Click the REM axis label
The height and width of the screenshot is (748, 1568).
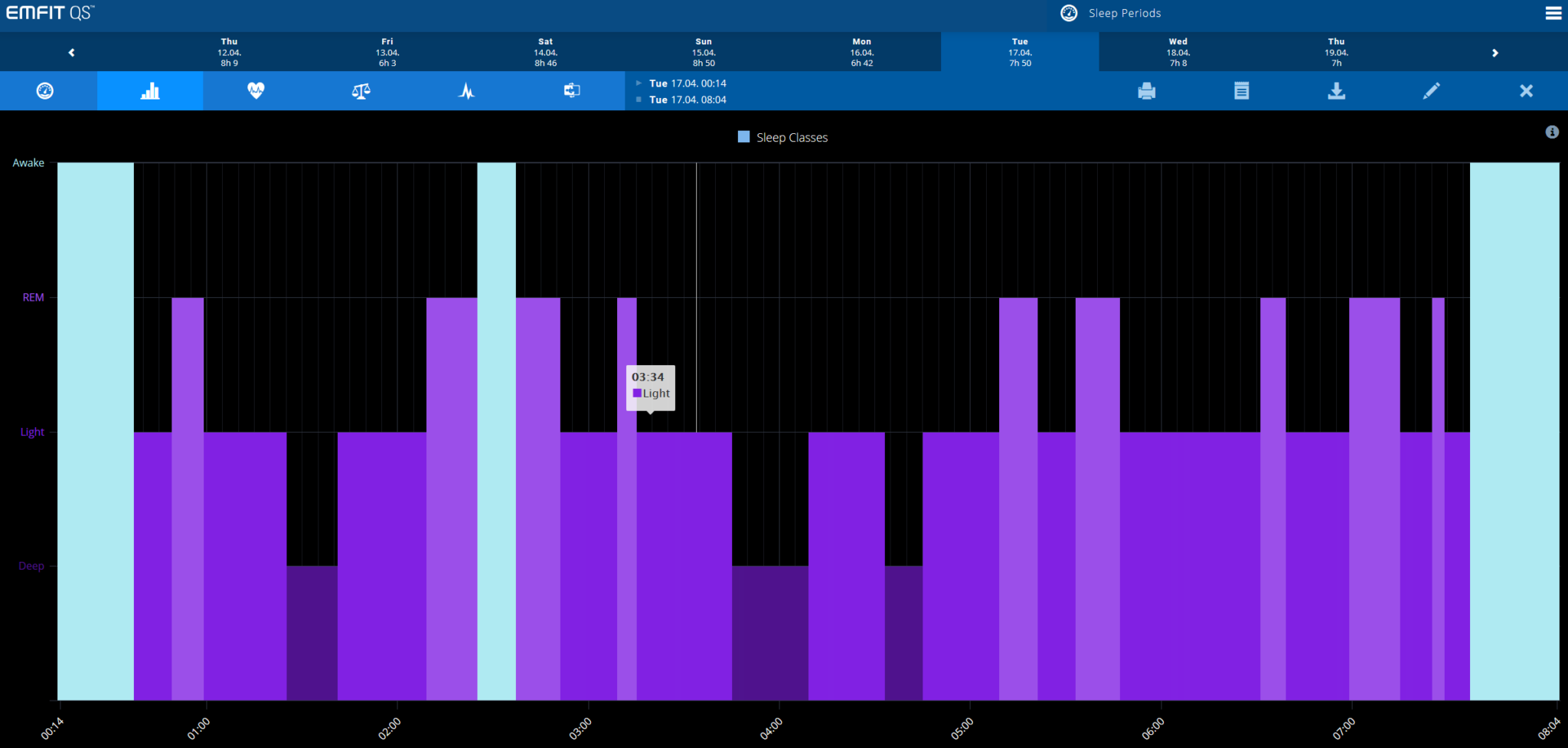33,297
